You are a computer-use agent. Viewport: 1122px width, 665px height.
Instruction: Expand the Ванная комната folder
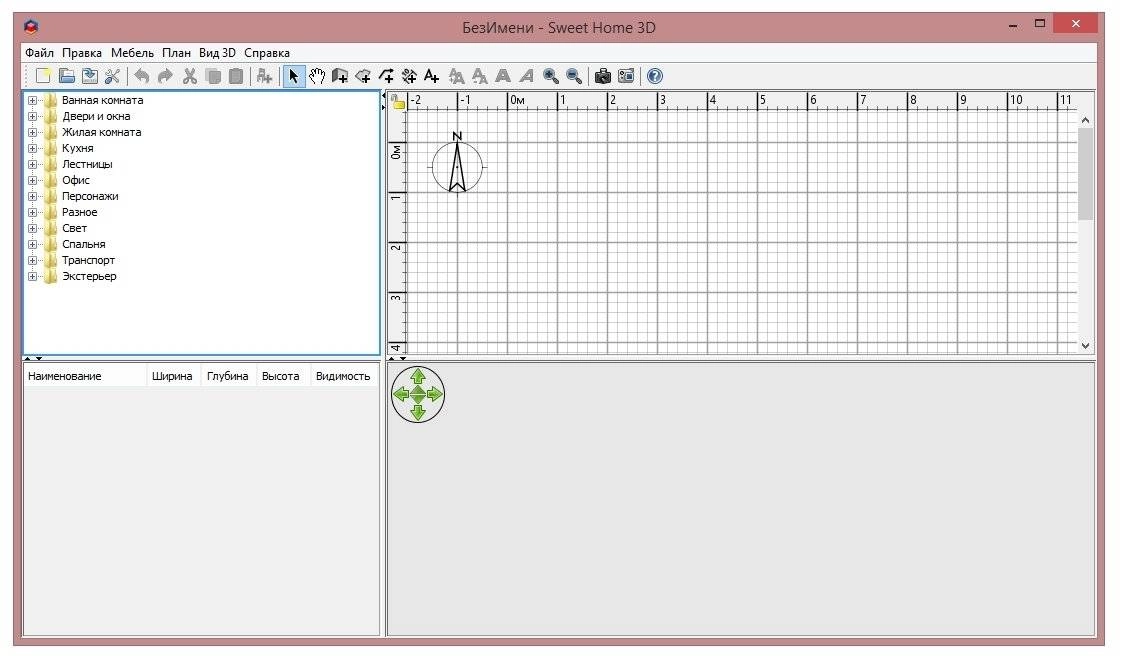click(32, 100)
